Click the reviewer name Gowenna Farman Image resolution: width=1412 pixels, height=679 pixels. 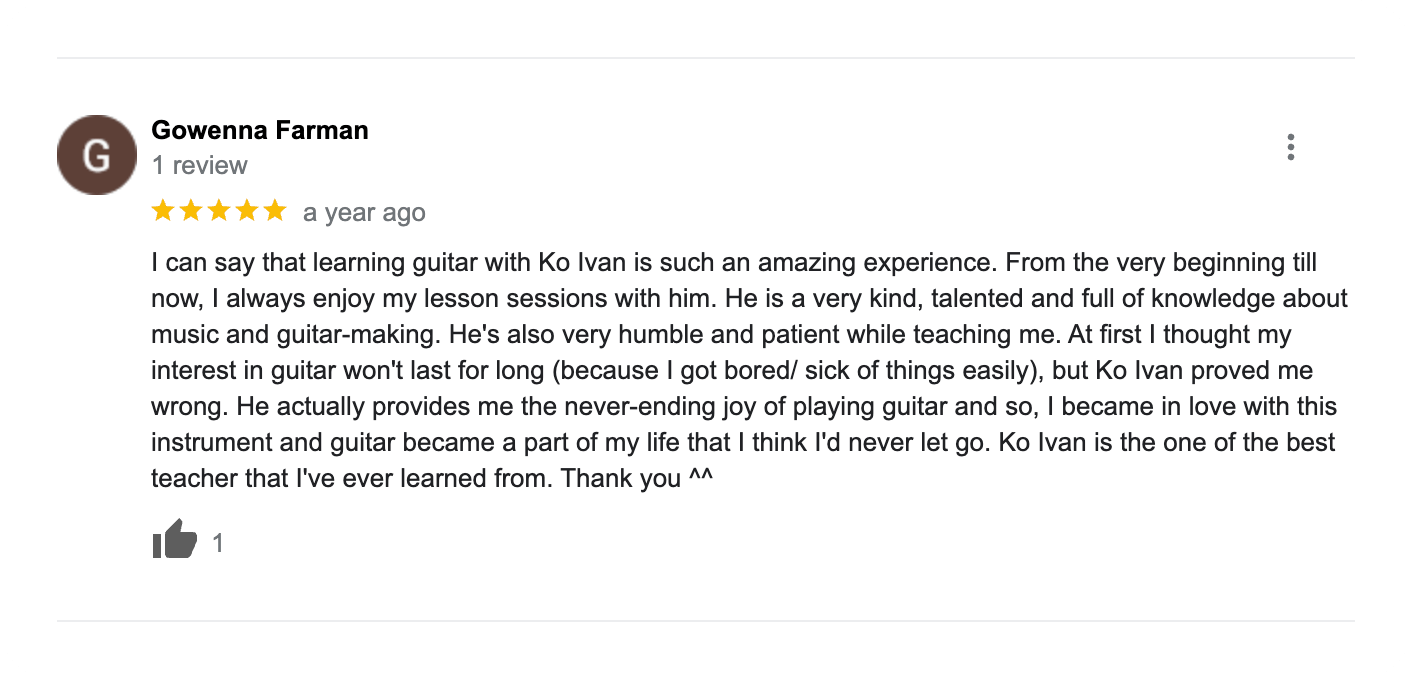pyautogui.click(x=259, y=130)
